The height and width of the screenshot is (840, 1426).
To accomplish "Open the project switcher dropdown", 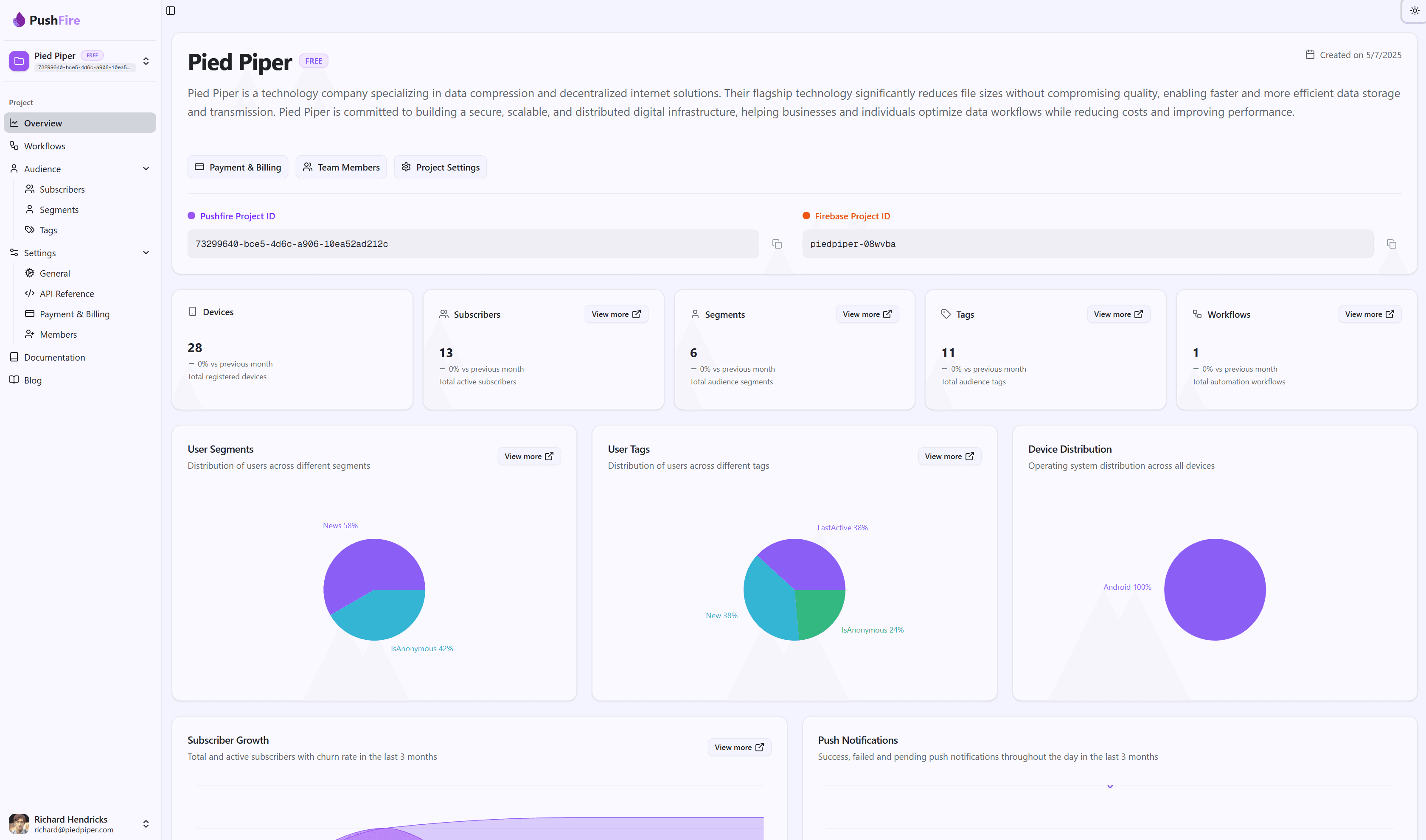I will pyautogui.click(x=146, y=61).
